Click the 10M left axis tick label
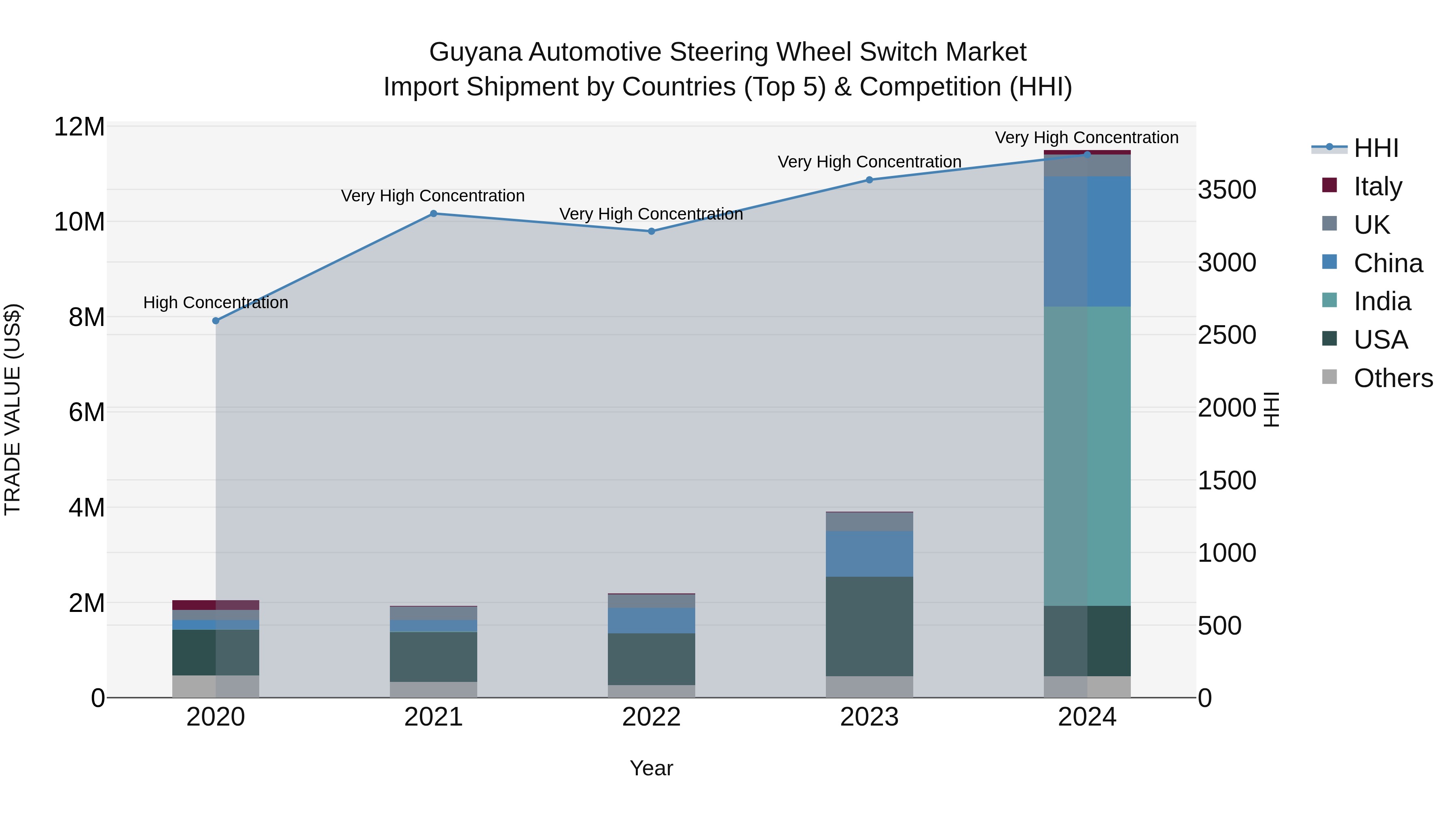1456x819 pixels. (x=79, y=222)
